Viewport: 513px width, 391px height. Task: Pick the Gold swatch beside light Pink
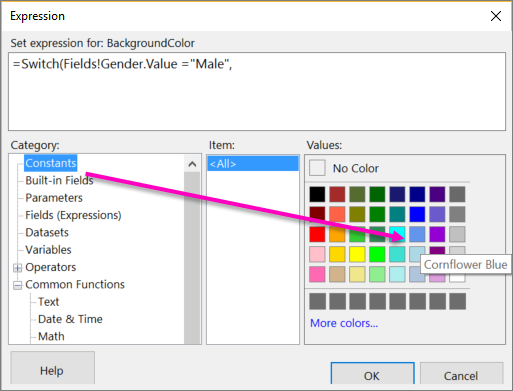(x=337, y=254)
